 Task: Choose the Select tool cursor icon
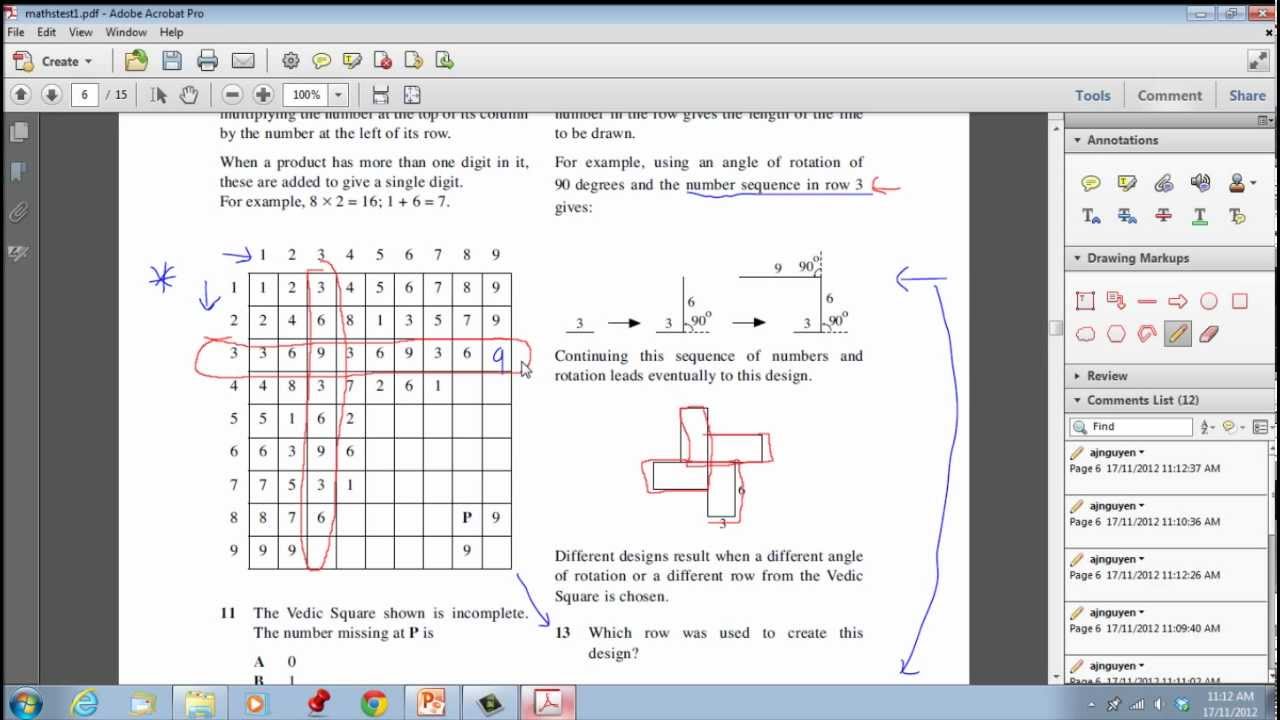(x=158, y=95)
